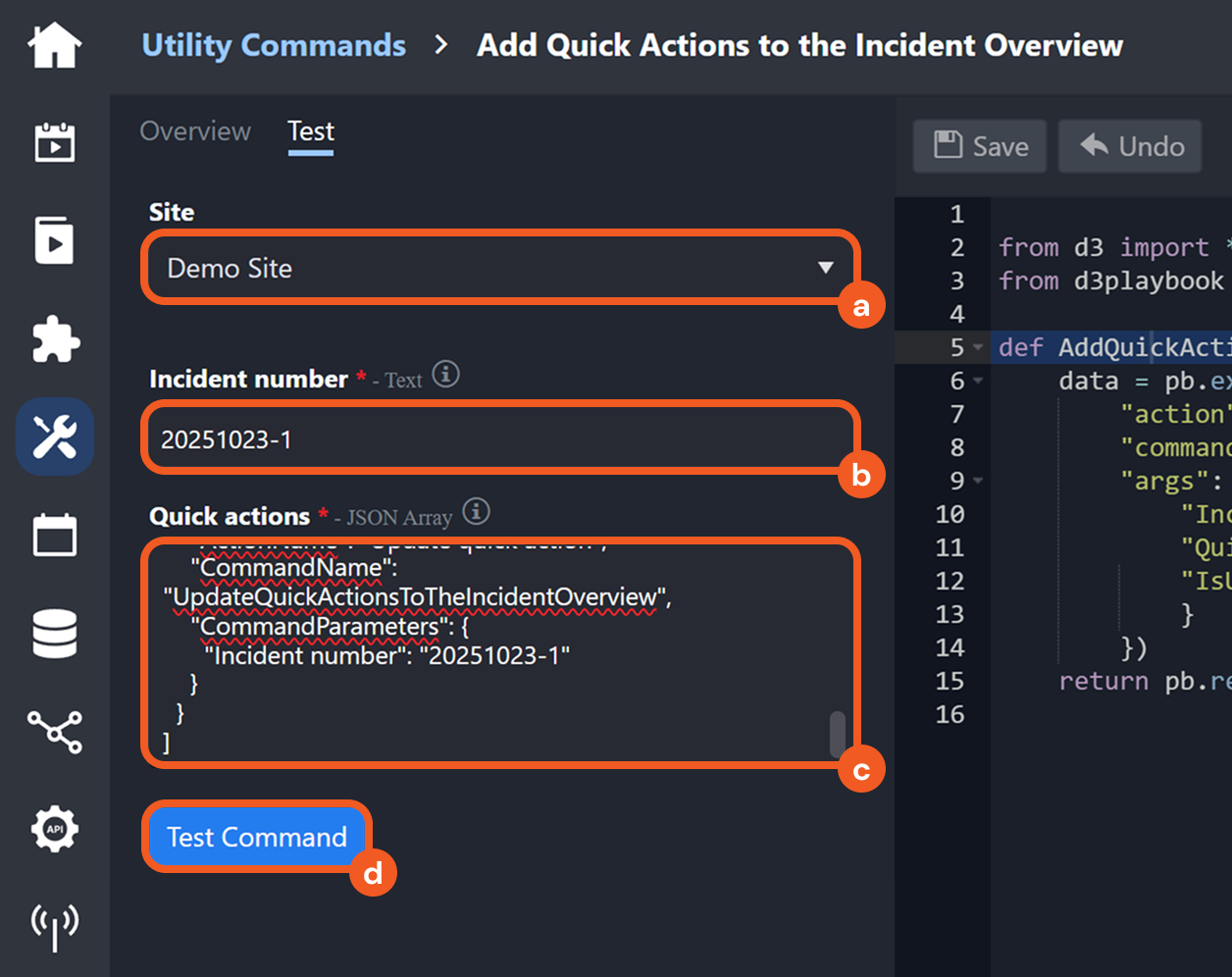Open the blank calendar schedule icon
This screenshot has width=1232, height=977.
pos(55,536)
